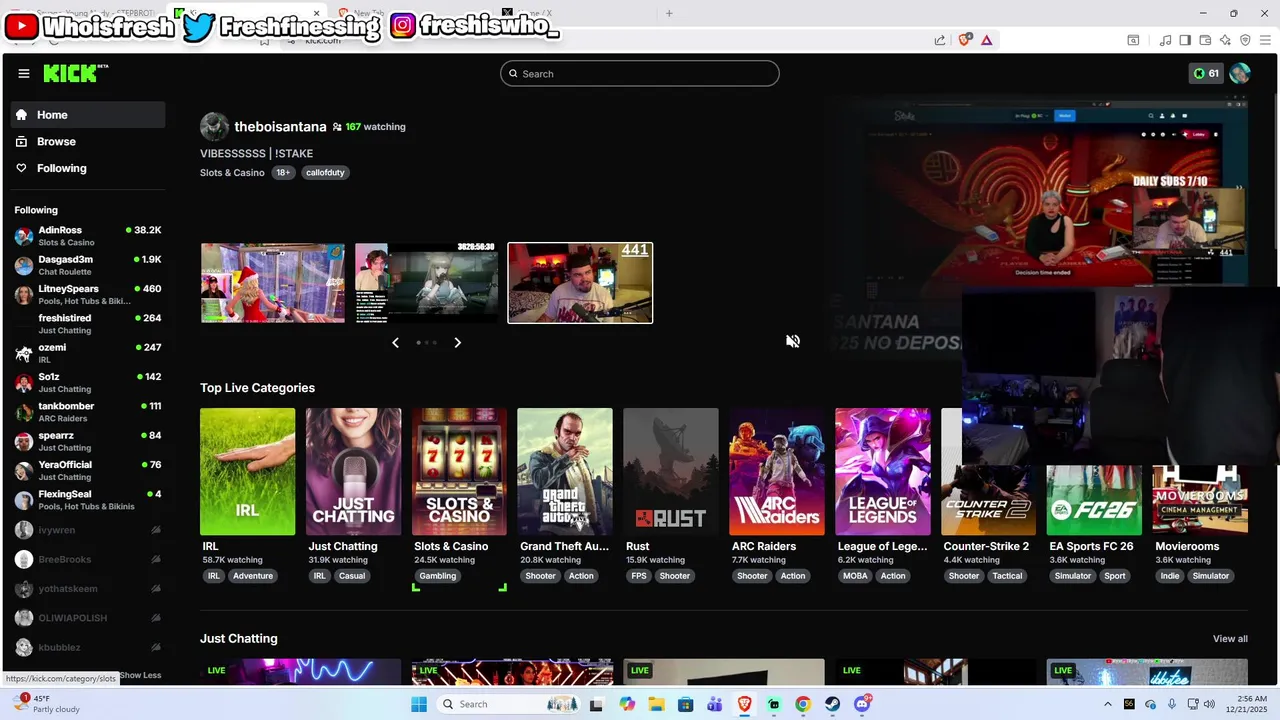This screenshot has width=1280, height=720.
Task: Open So1z in the Following list
Action: point(88,382)
